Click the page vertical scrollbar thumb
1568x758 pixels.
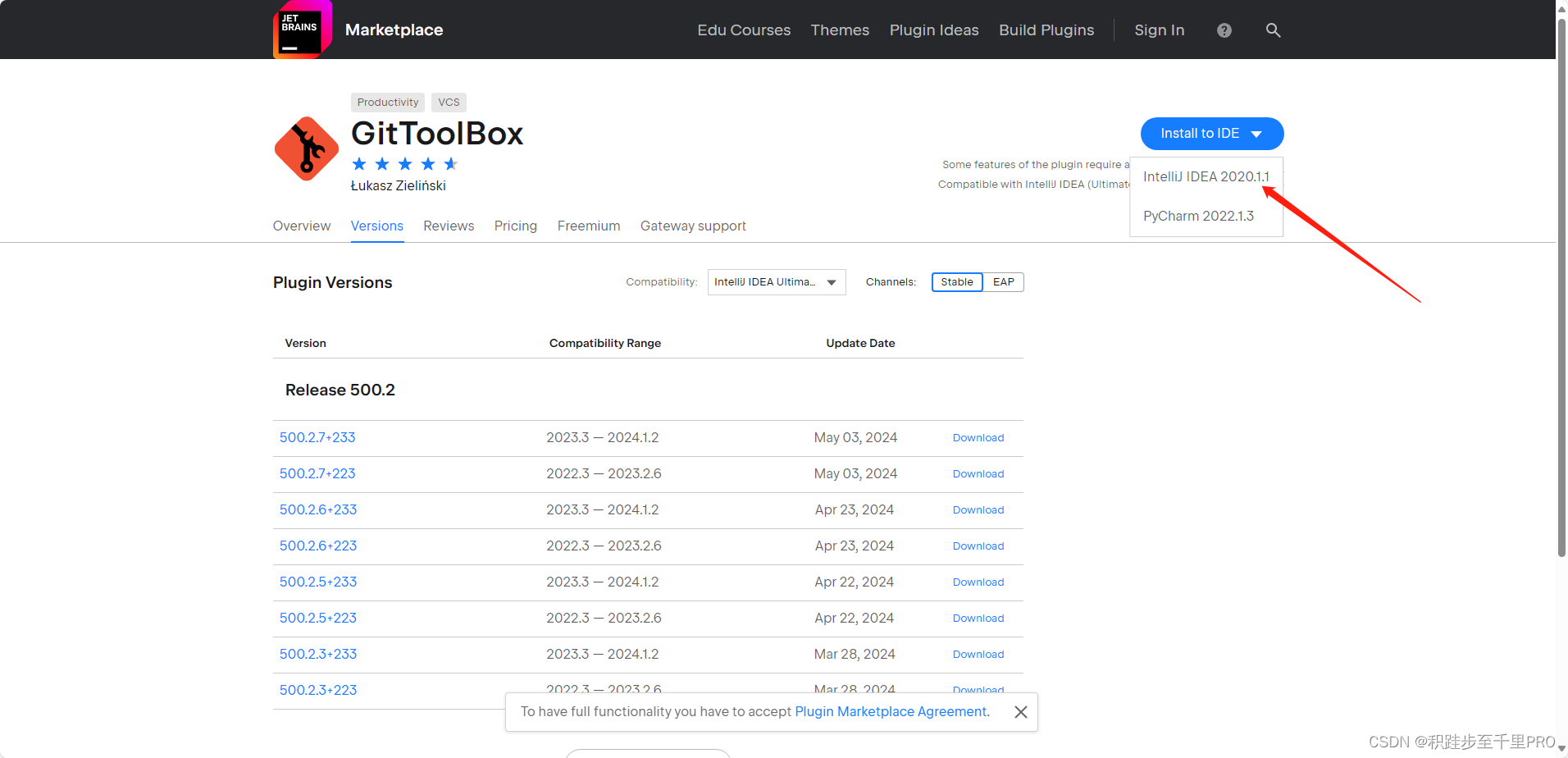1561,287
